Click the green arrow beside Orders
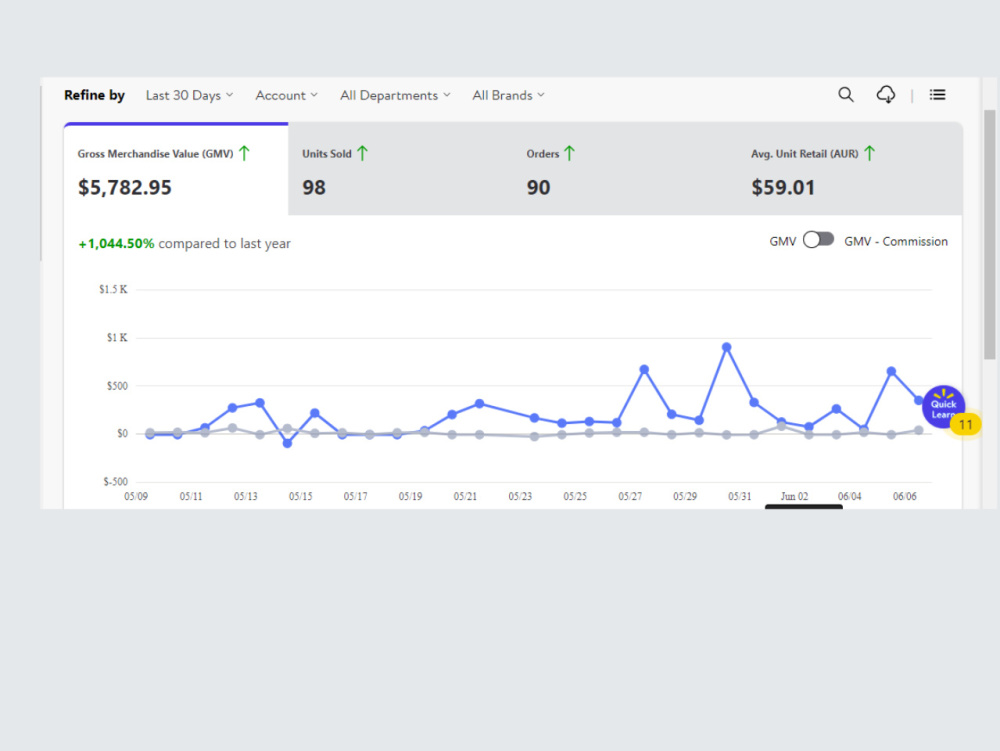1000x751 pixels. [x=570, y=153]
